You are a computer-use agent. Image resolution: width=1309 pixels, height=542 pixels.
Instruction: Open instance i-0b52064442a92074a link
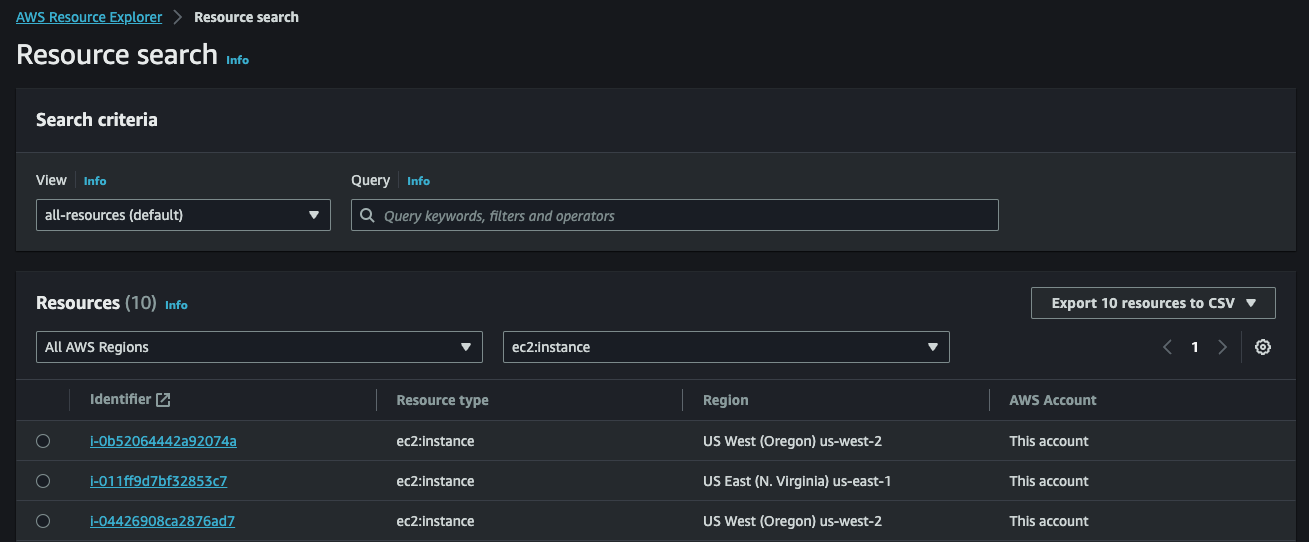163,441
